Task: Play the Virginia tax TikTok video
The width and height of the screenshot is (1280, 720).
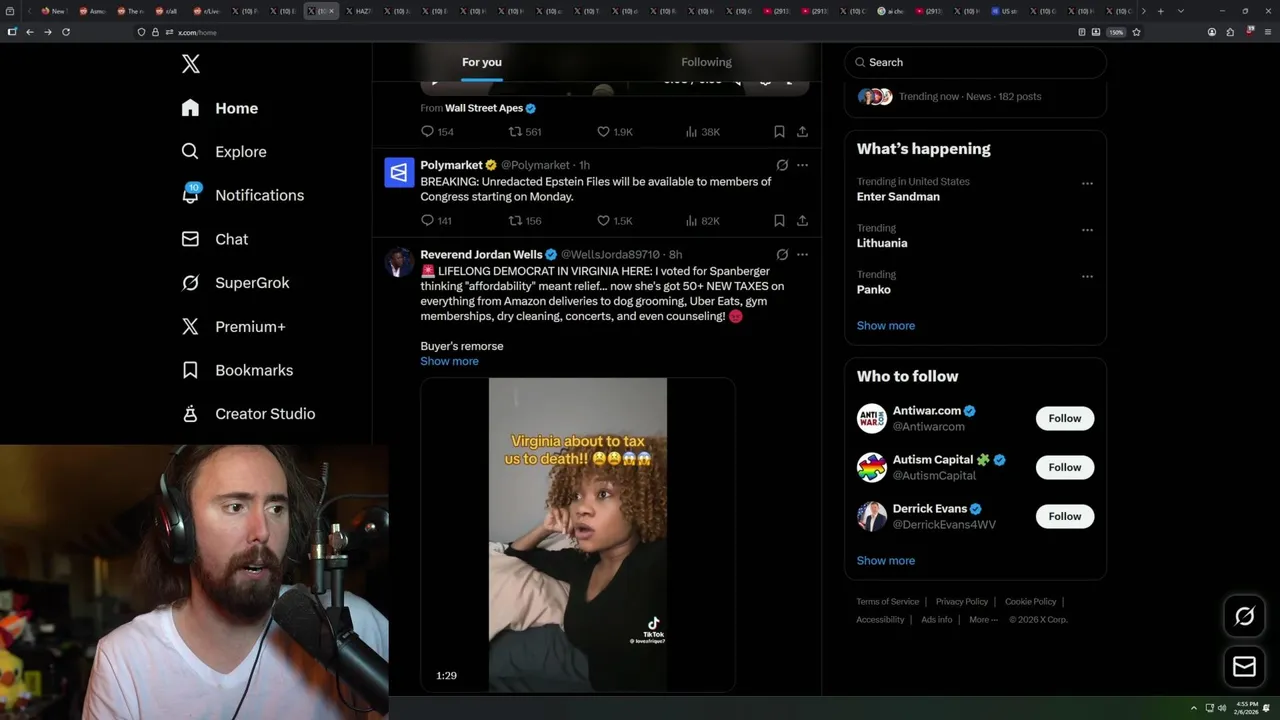Action: [577, 535]
